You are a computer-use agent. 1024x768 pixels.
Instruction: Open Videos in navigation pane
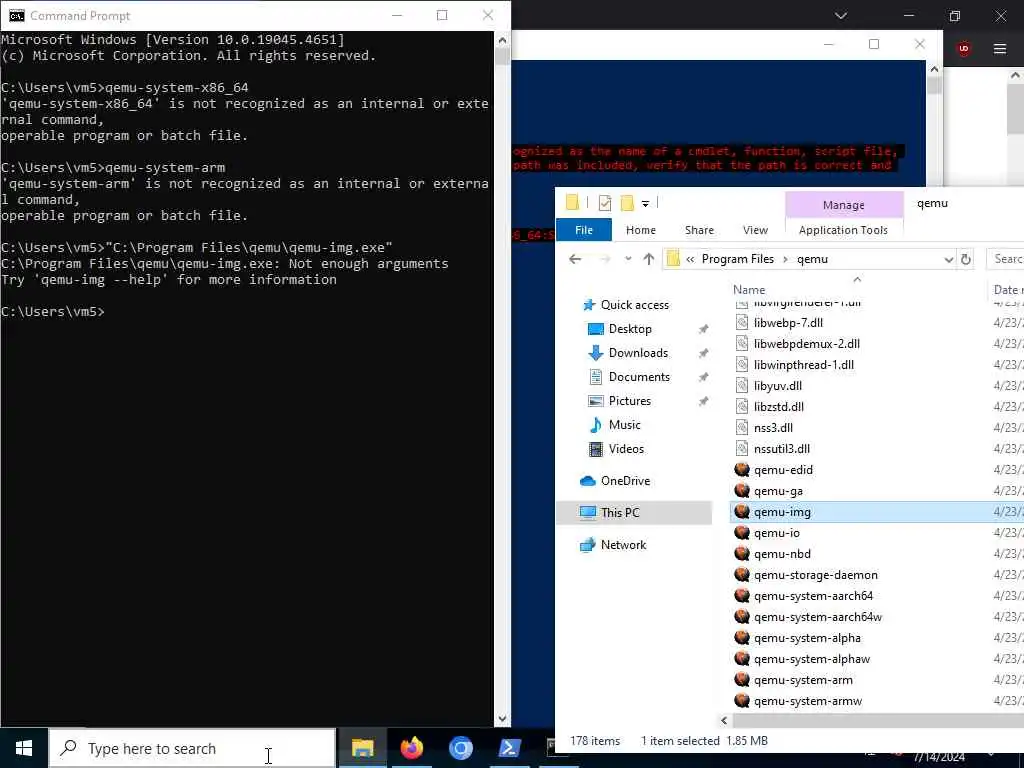tap(626, 449)
